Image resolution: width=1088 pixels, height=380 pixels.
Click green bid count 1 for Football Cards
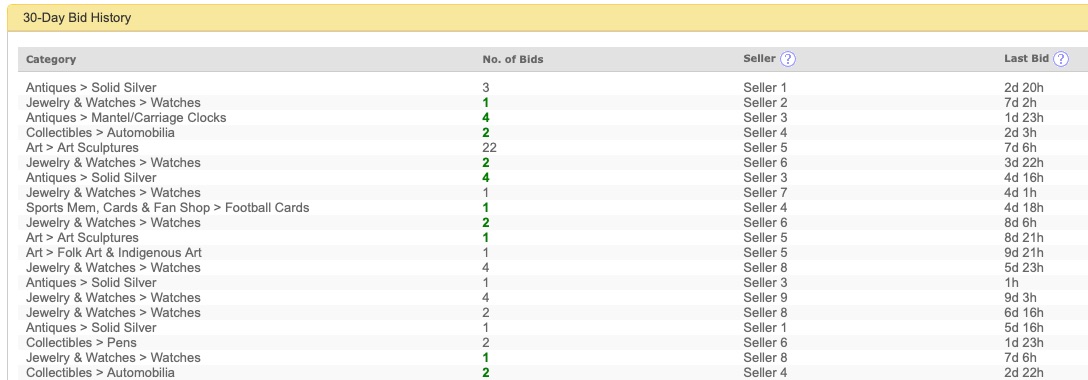point(486,208)
